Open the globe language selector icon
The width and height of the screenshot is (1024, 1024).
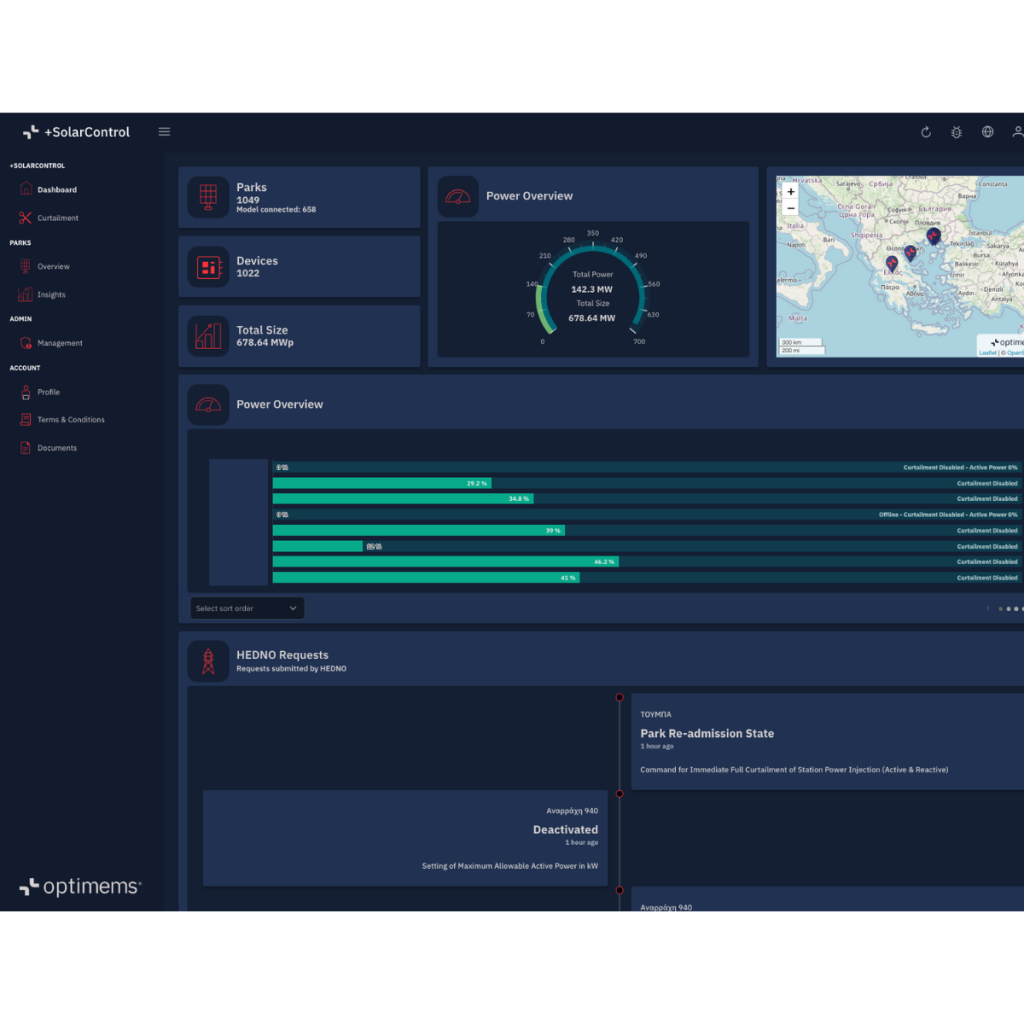987,132
